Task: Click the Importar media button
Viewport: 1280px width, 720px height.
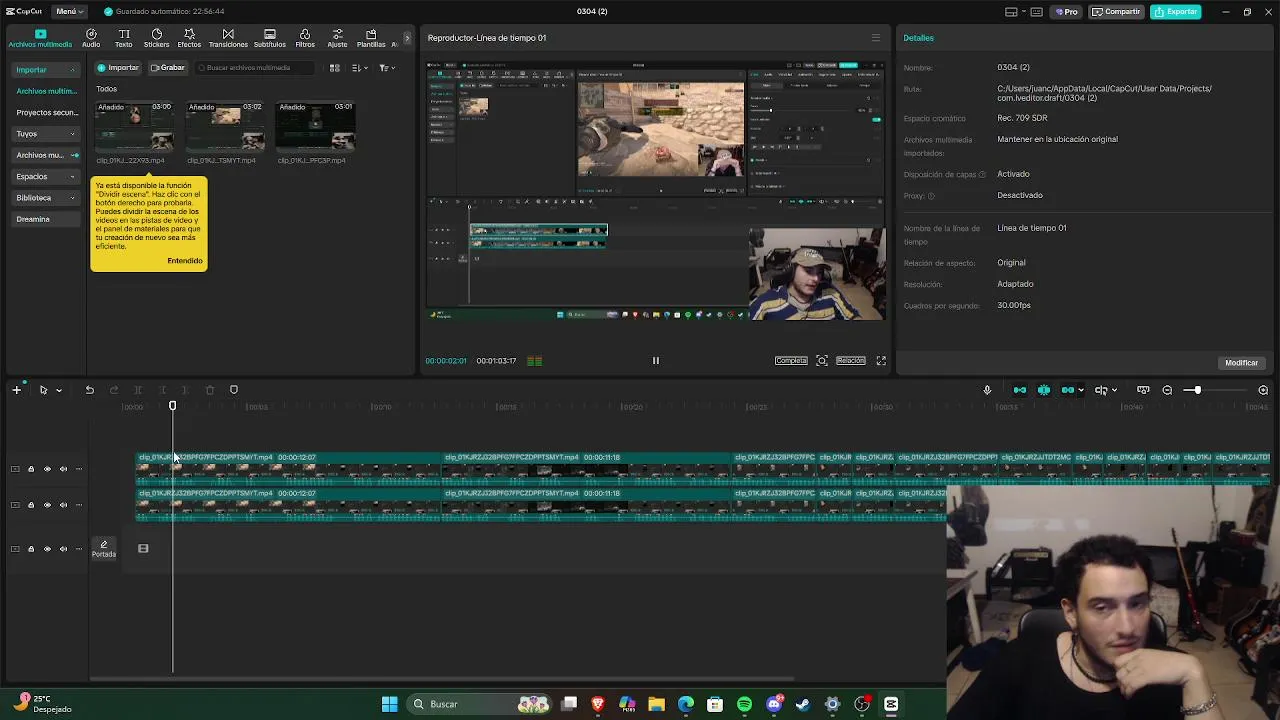Action: [118, 68]
